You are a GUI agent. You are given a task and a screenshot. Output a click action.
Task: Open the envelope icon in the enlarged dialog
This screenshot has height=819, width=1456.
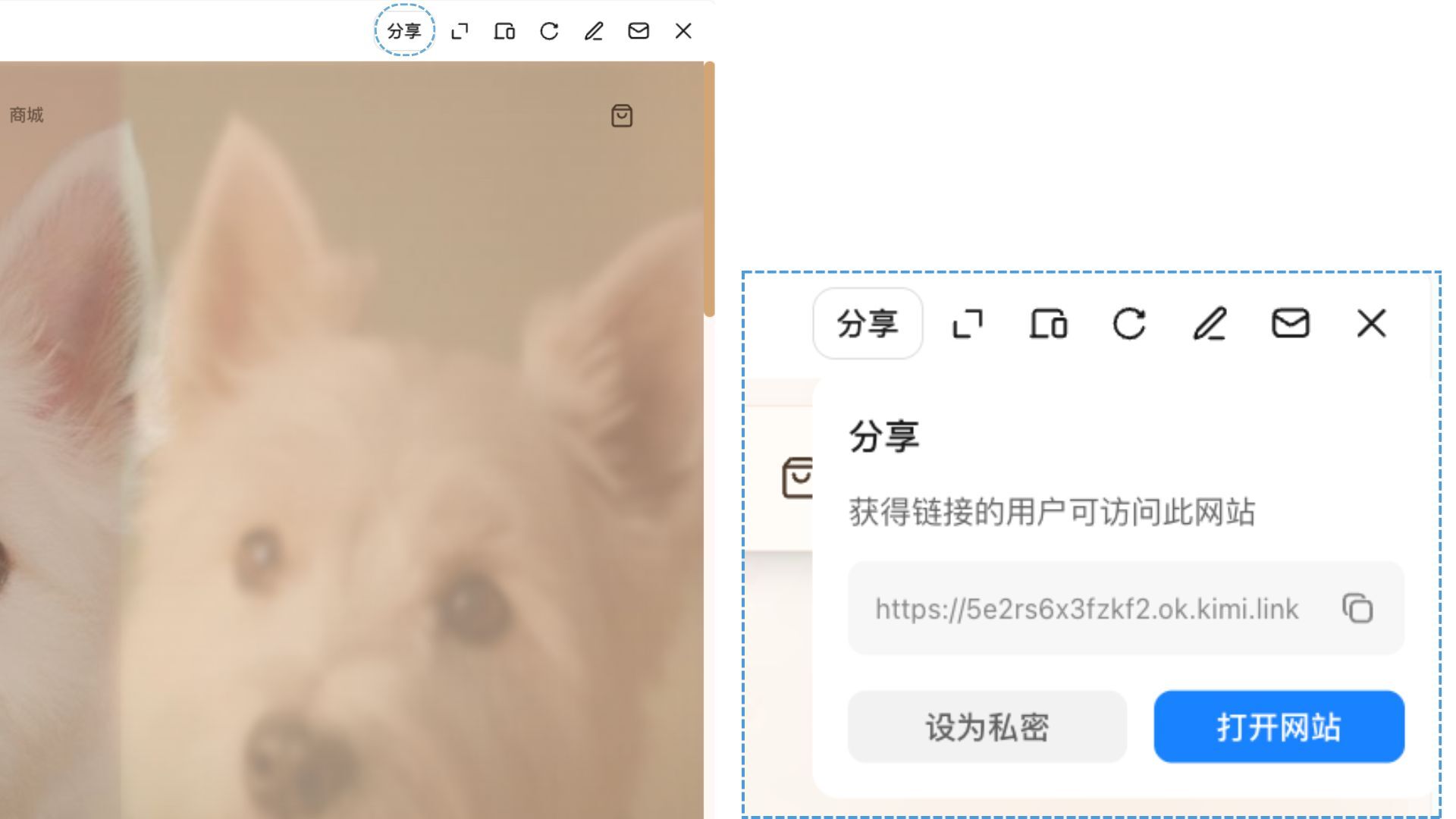click(x=1291, y=325)
